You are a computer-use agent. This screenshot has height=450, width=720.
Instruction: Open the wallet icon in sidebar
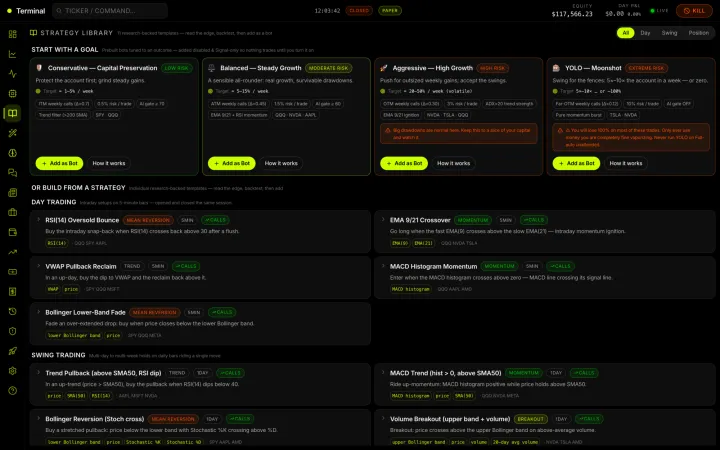pos(12,232)
